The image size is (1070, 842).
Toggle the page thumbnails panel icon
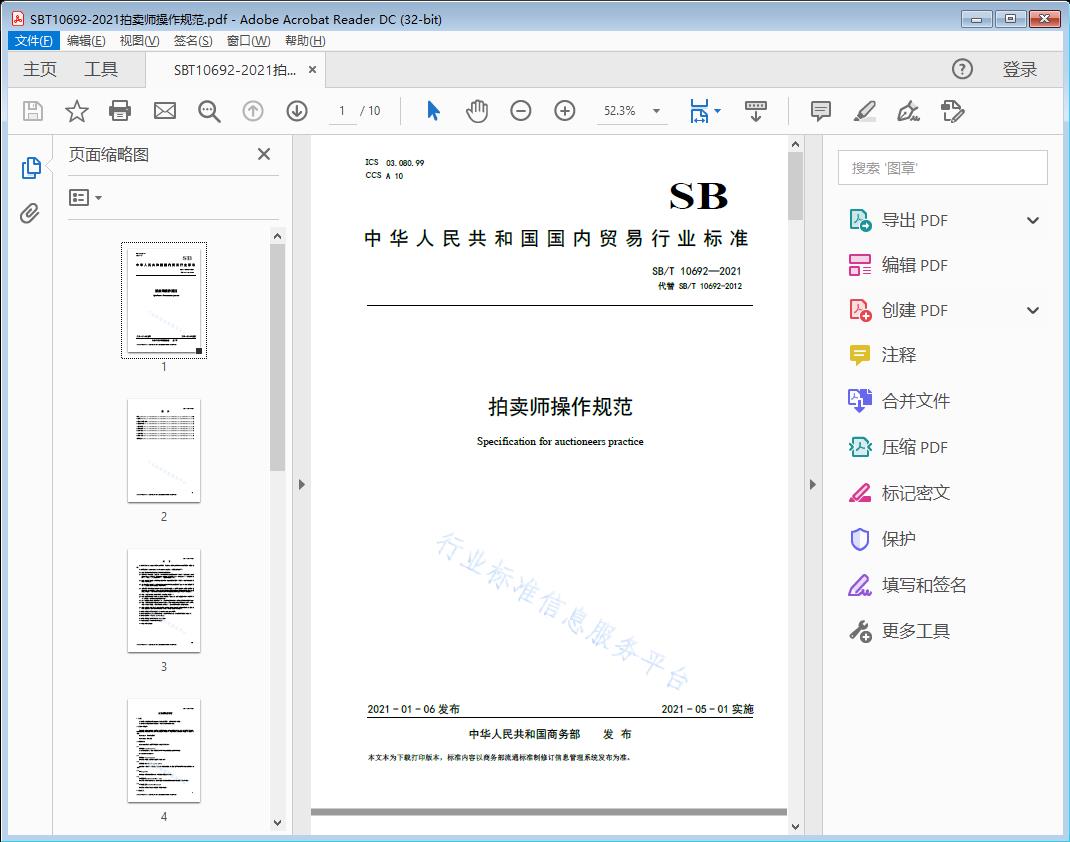(x=31, y=168)
